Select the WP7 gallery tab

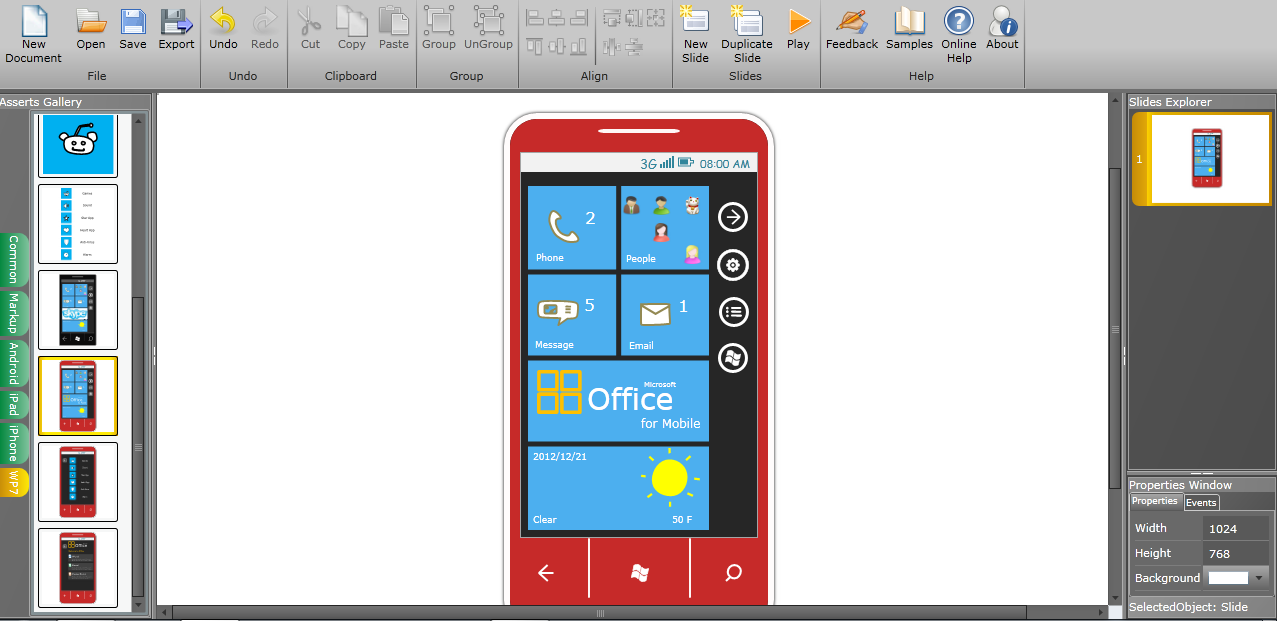[x=14, y=482]
